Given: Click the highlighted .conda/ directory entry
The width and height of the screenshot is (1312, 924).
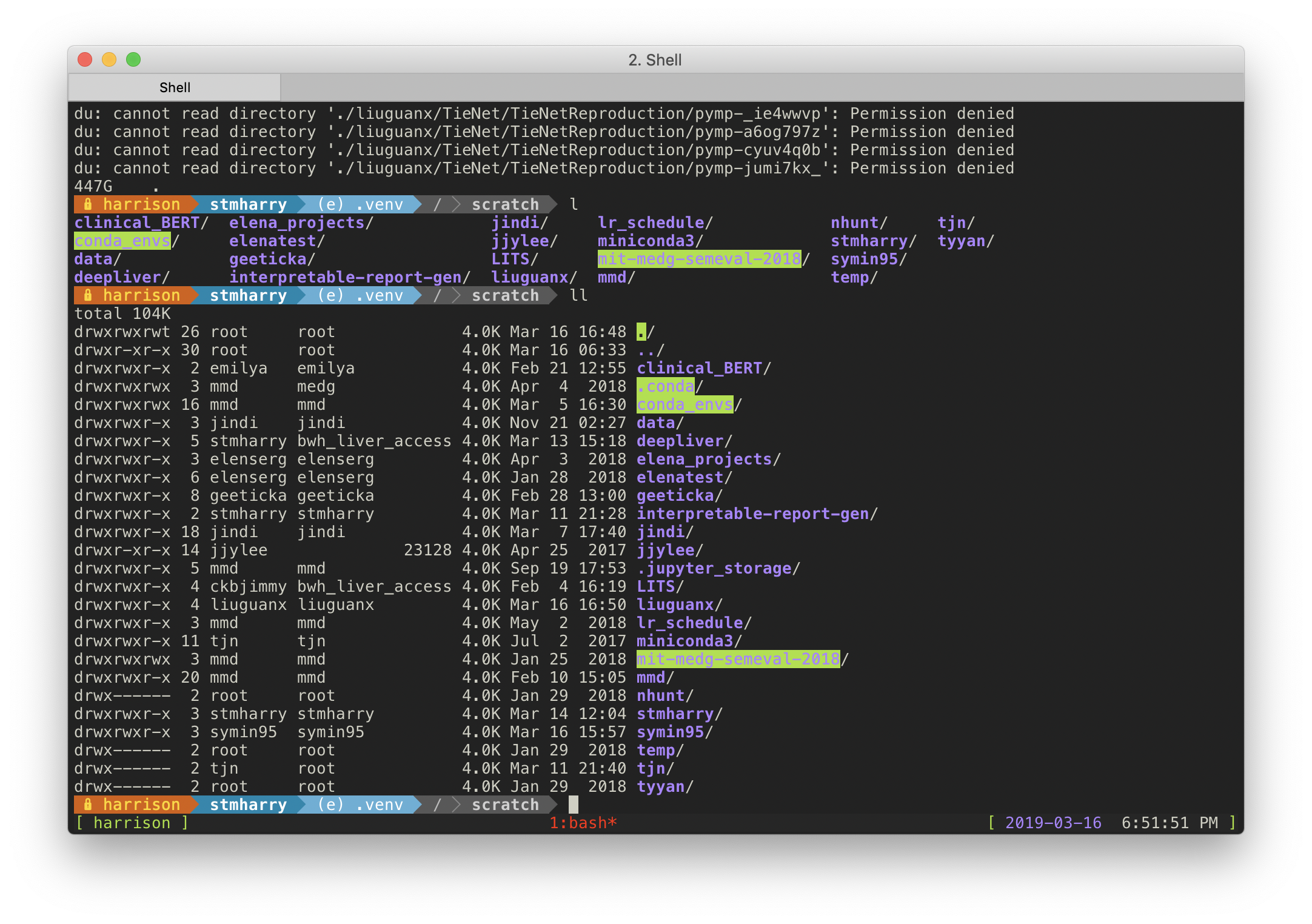Looking at the screenshot, I should point(665,386).
